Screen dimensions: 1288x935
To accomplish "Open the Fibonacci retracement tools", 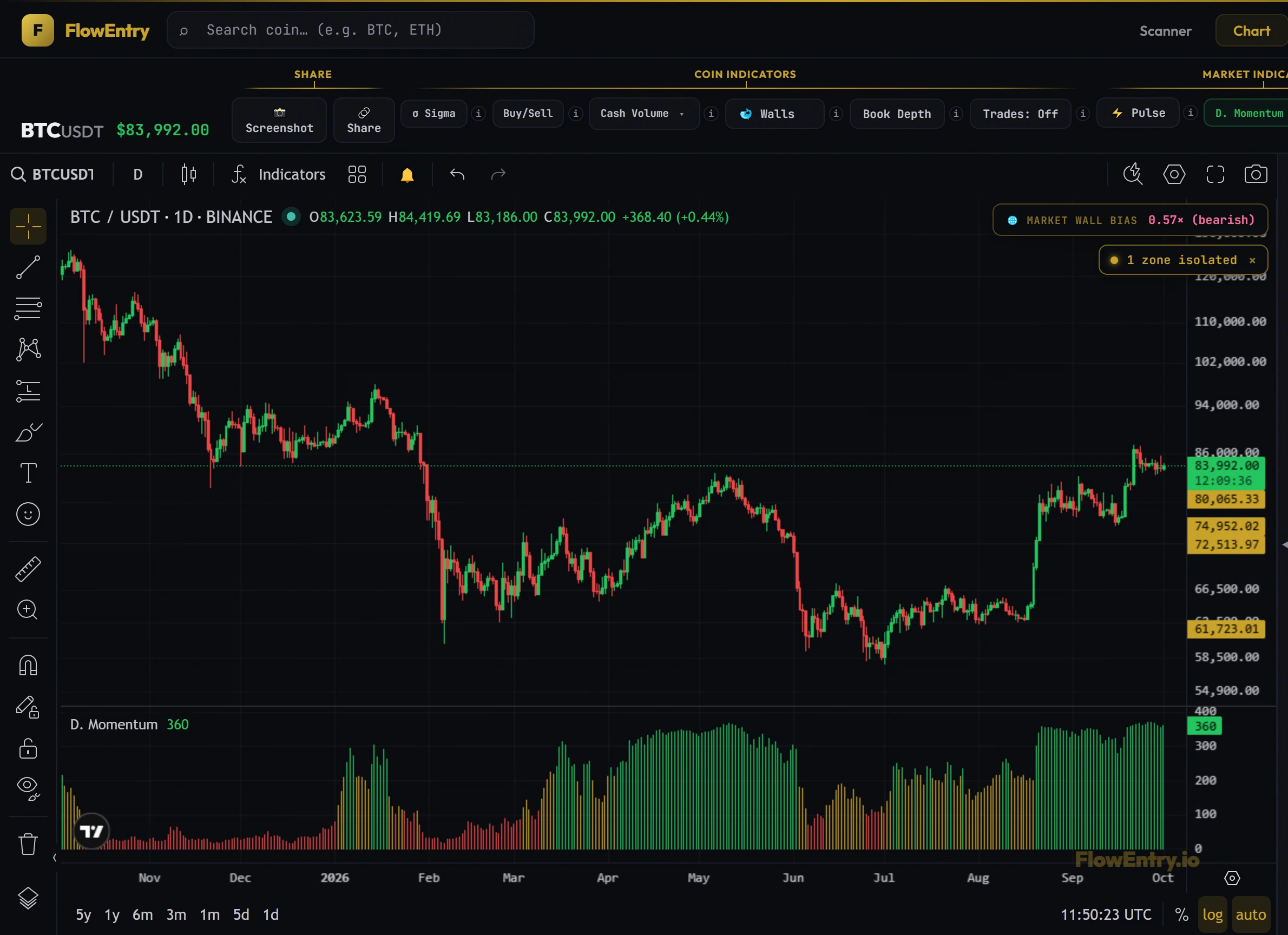I will 28,309.
